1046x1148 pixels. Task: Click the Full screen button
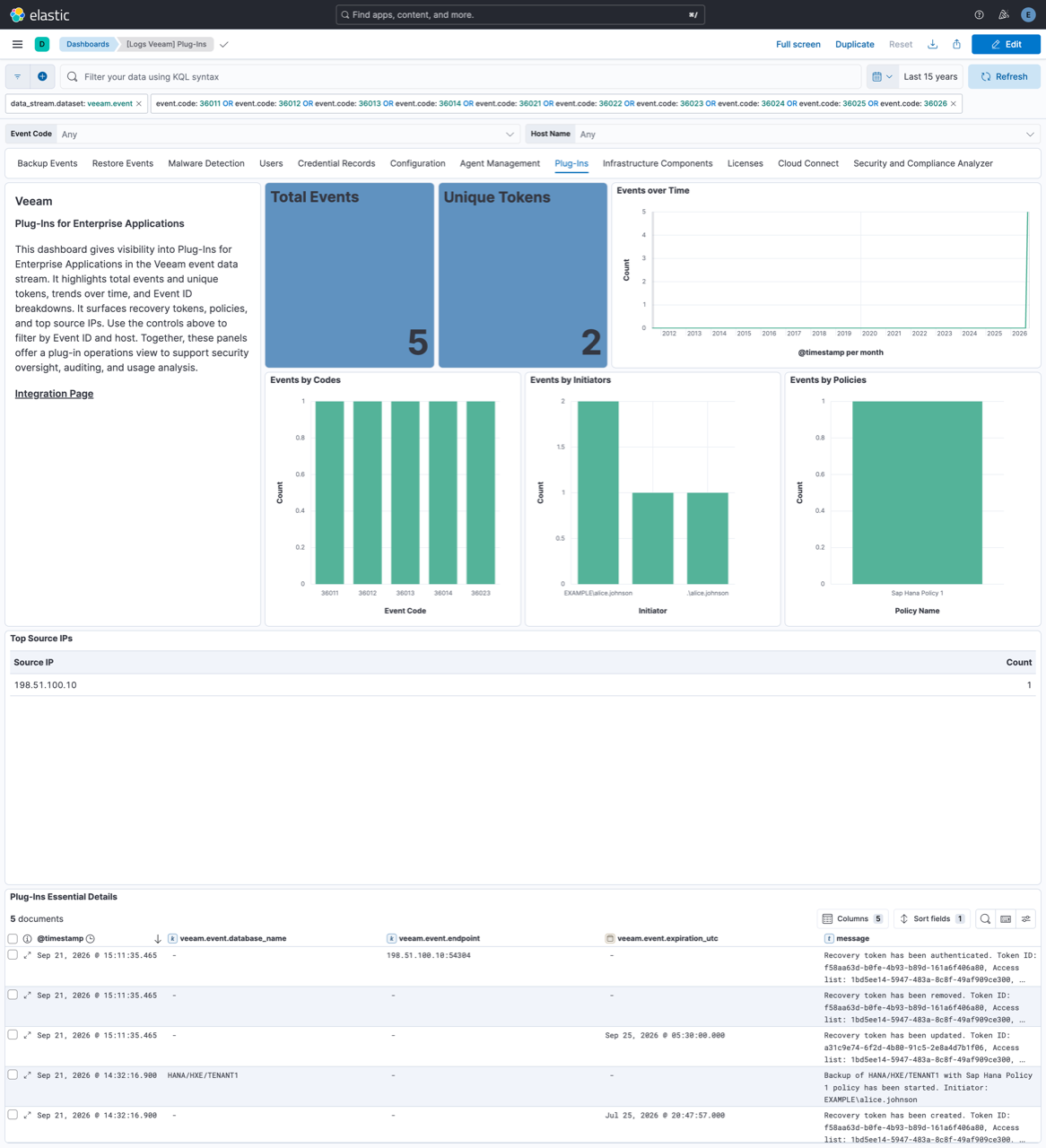798,44
